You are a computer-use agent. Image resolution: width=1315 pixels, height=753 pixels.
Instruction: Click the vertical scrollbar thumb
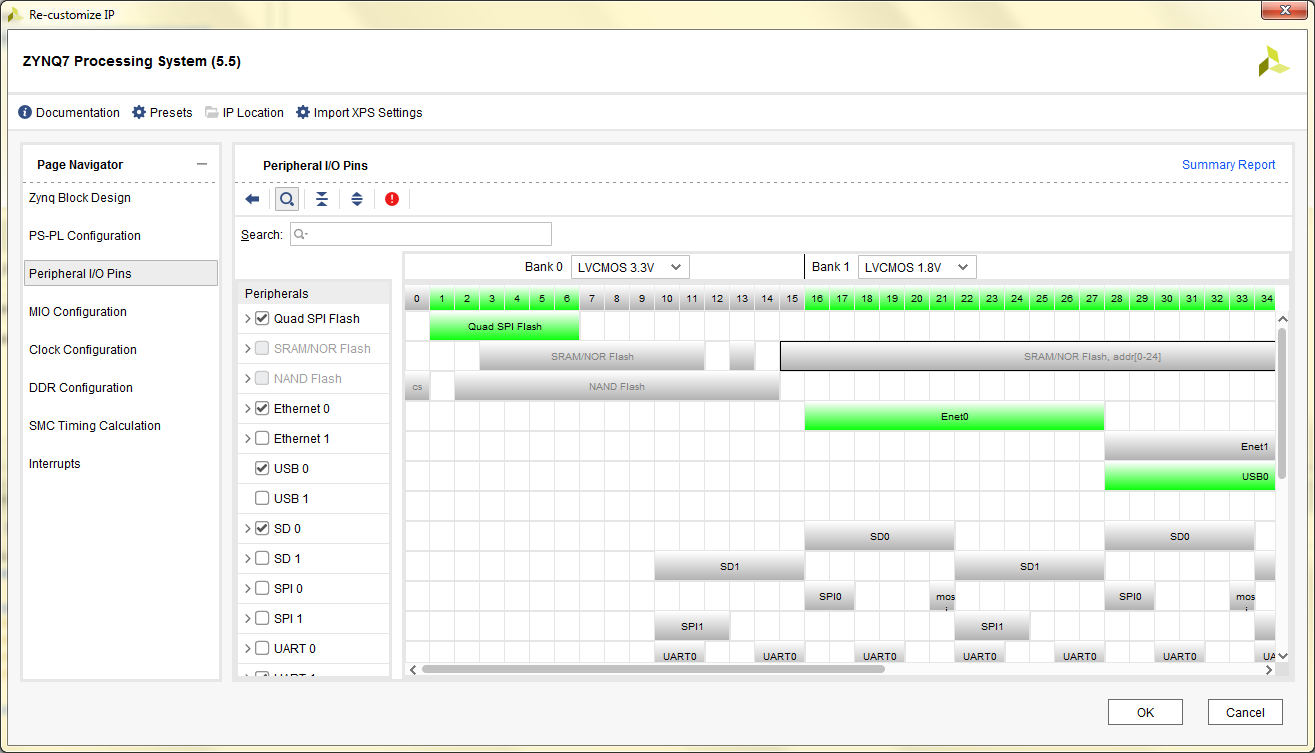point(1283,403)
